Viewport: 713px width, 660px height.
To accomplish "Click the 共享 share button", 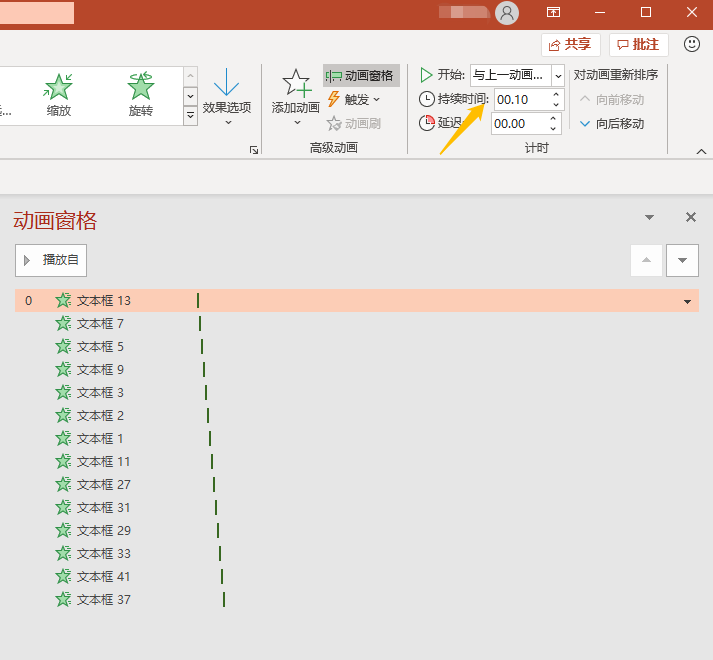I will 571,45.
